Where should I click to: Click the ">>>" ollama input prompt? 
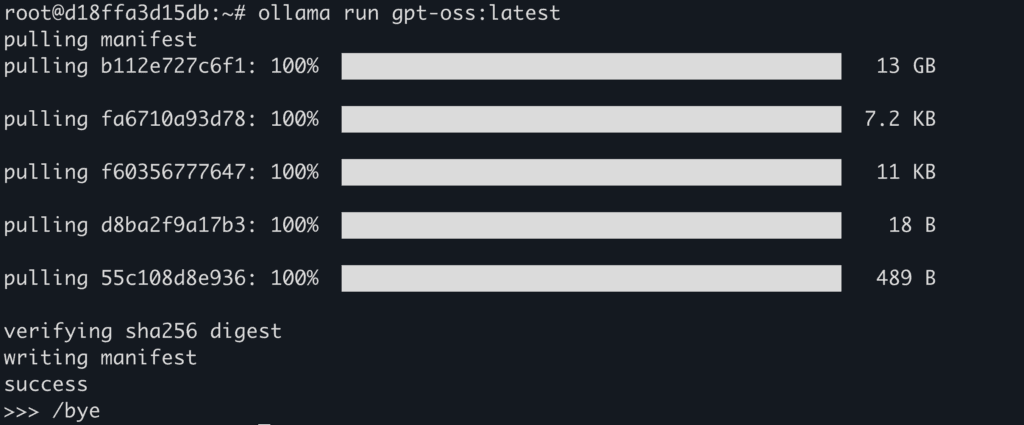tap(20, 411)
